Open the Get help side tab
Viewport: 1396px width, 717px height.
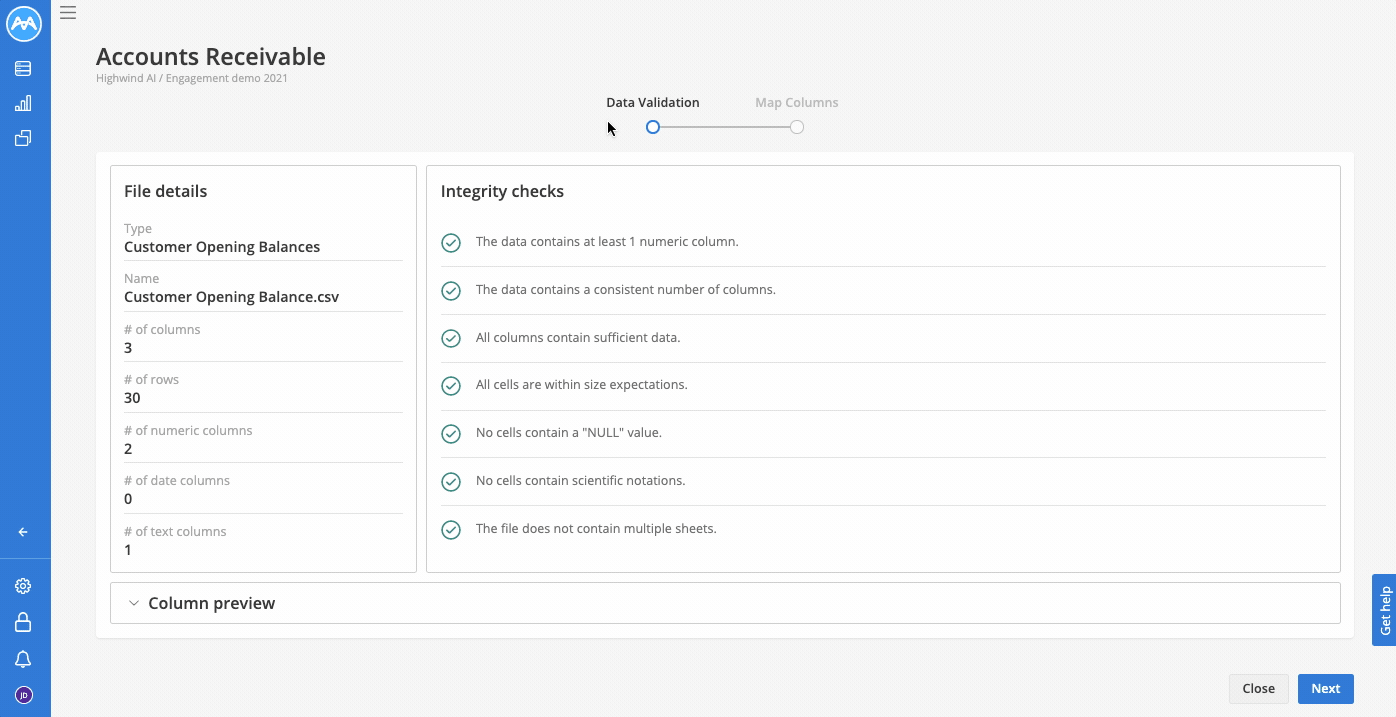(x=1384, y=610)
